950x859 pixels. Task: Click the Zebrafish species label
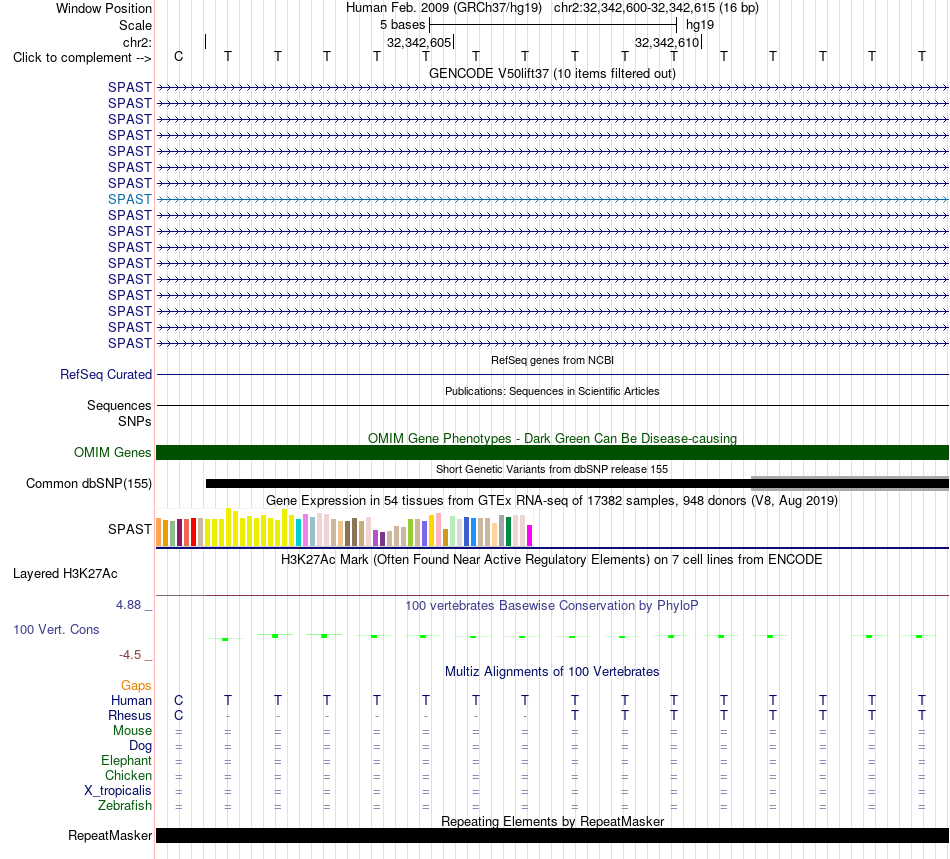point(125,806)
